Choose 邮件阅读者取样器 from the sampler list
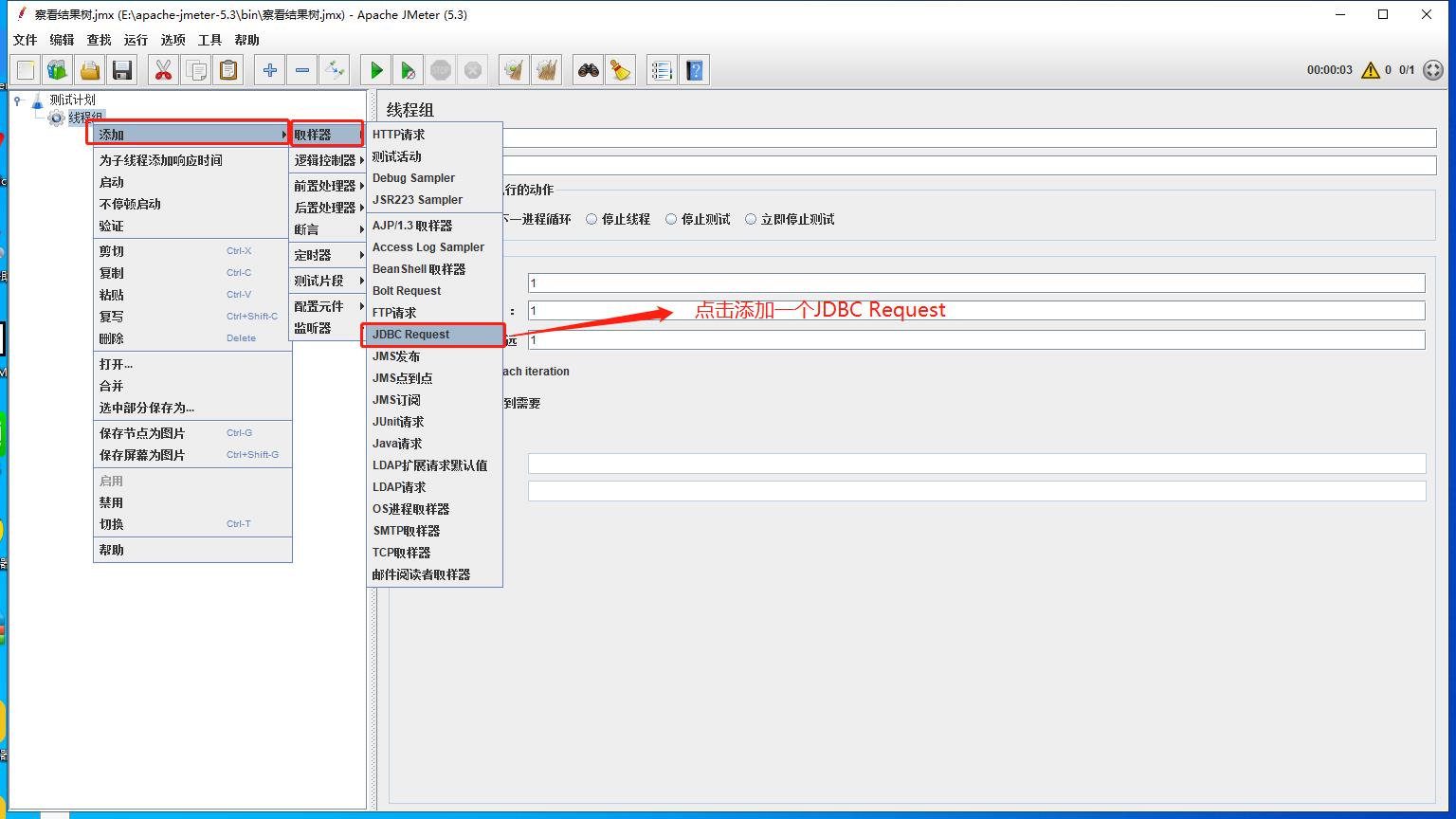Viewport: 1456px width, 819px height. 434,574
